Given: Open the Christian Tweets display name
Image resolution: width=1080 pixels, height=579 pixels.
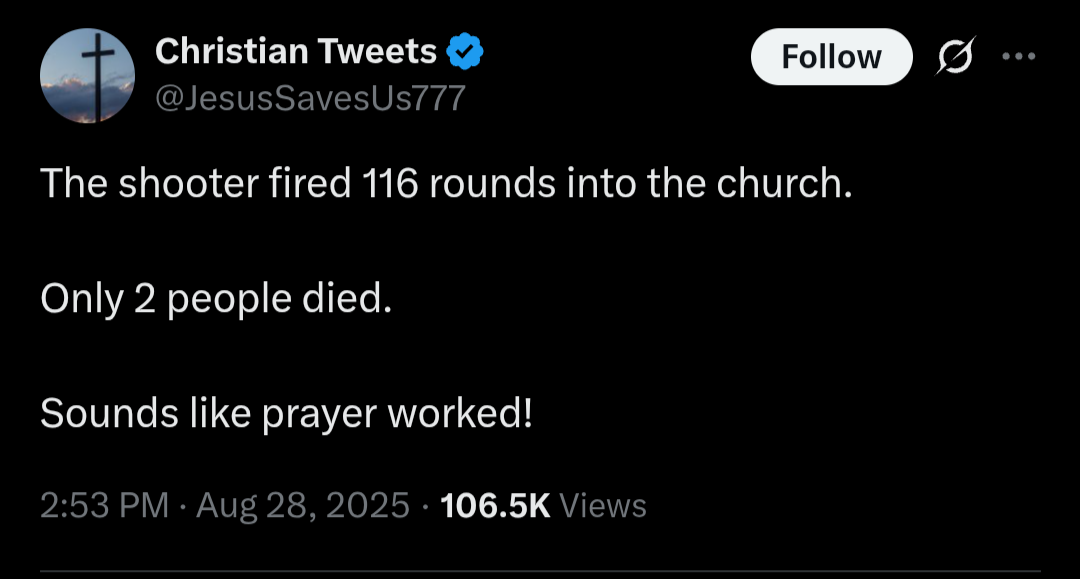Looking at the screenshot, I should [x=296, y=51].
